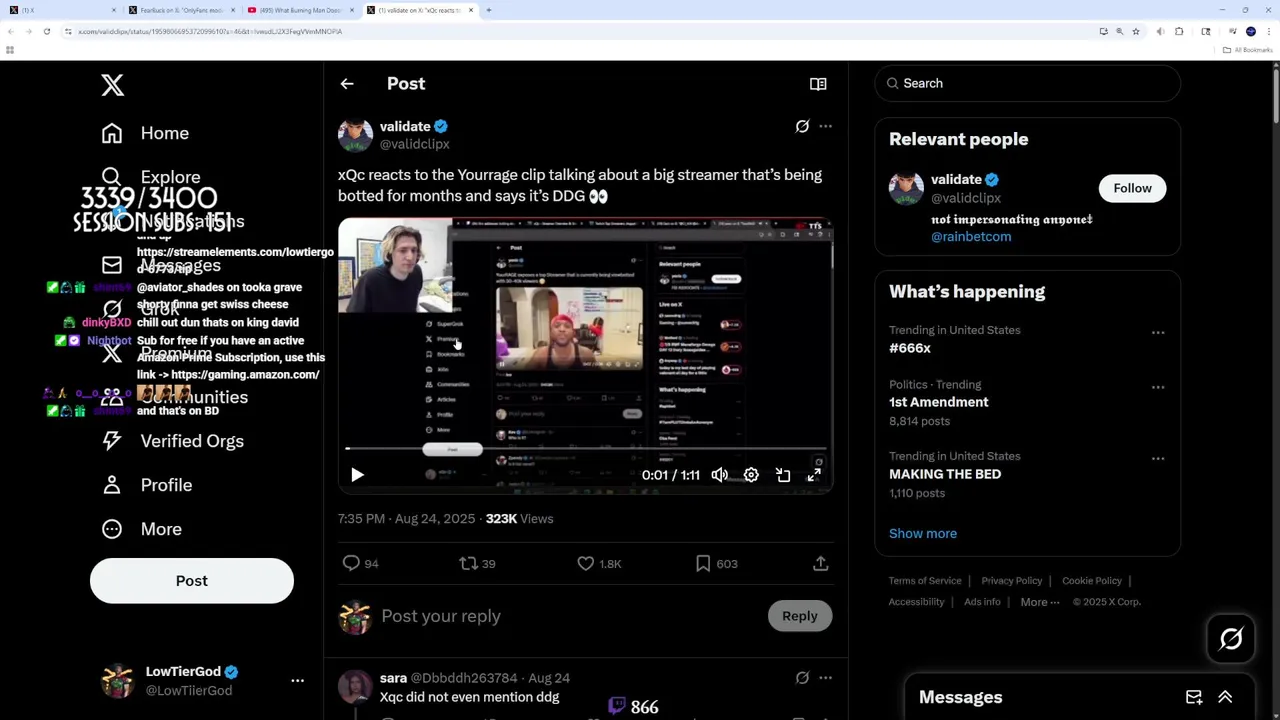Click the Search input box
This screenshot has width=1280, height=720.
pos(1028,83)
